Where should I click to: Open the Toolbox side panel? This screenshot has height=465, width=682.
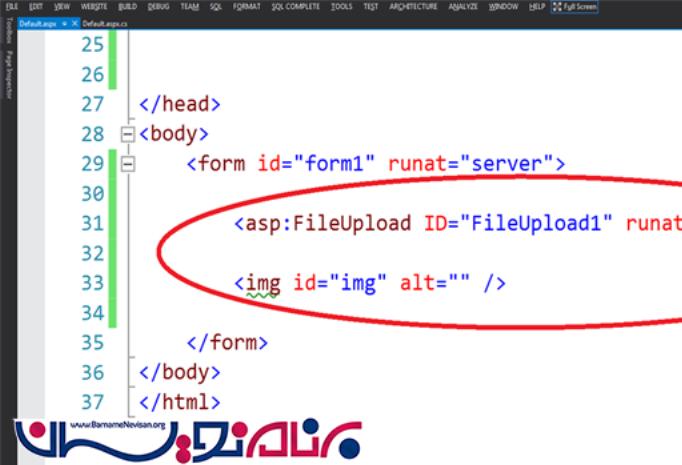[x=8, y=30]
